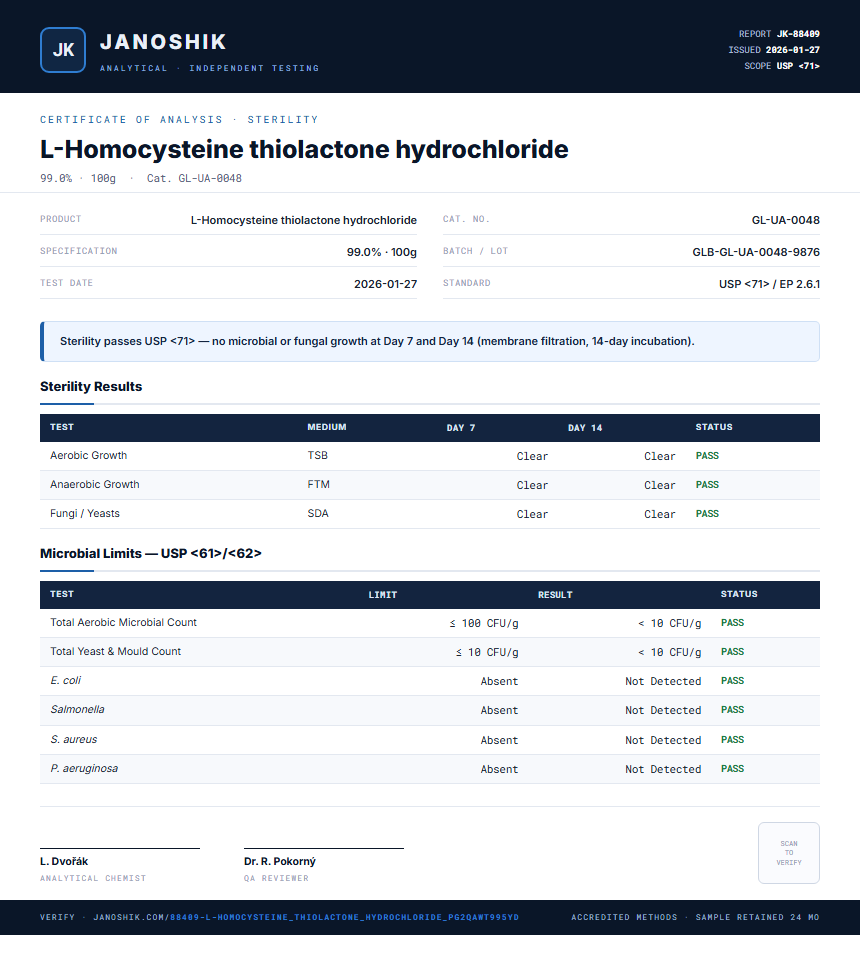Click PASS status for Total Yeast & Mould

732,652
